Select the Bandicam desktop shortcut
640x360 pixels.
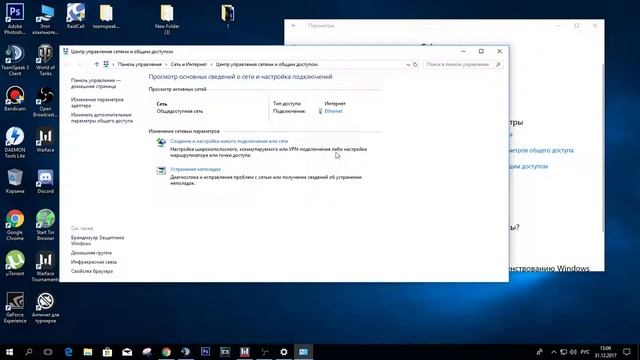click(x=15, y=99)
